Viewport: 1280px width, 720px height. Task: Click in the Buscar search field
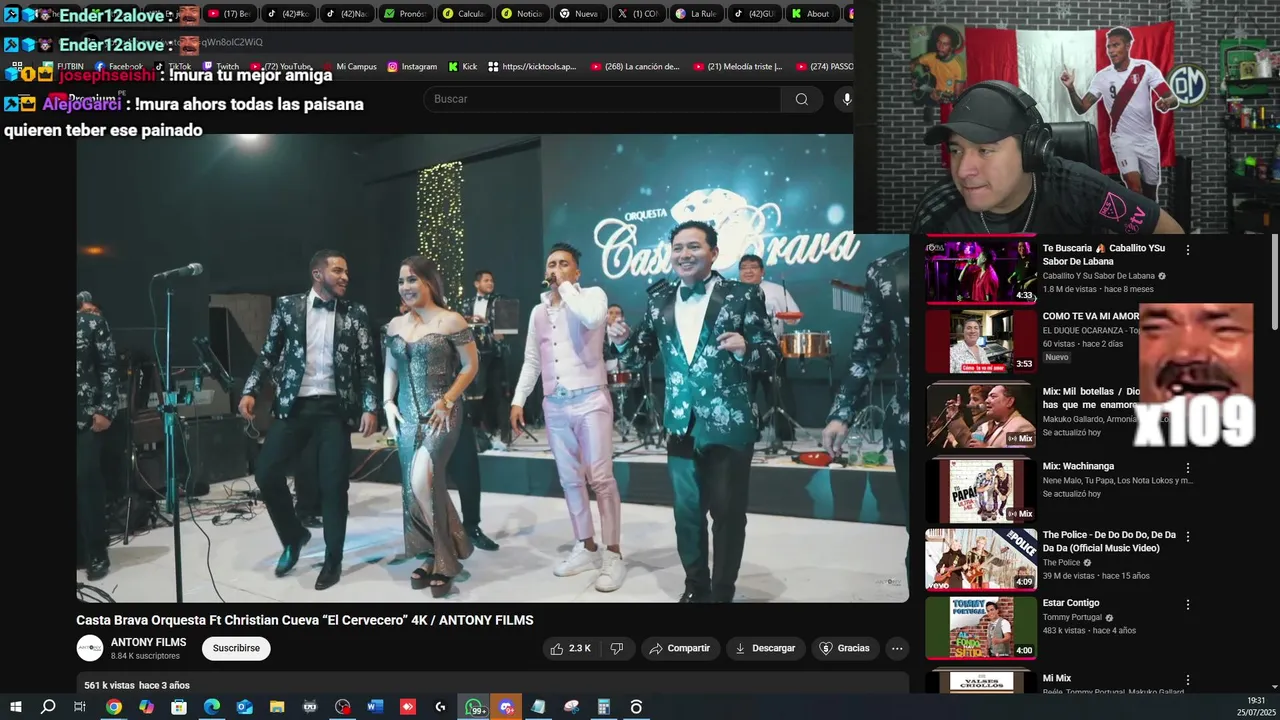tap(603, 99)
